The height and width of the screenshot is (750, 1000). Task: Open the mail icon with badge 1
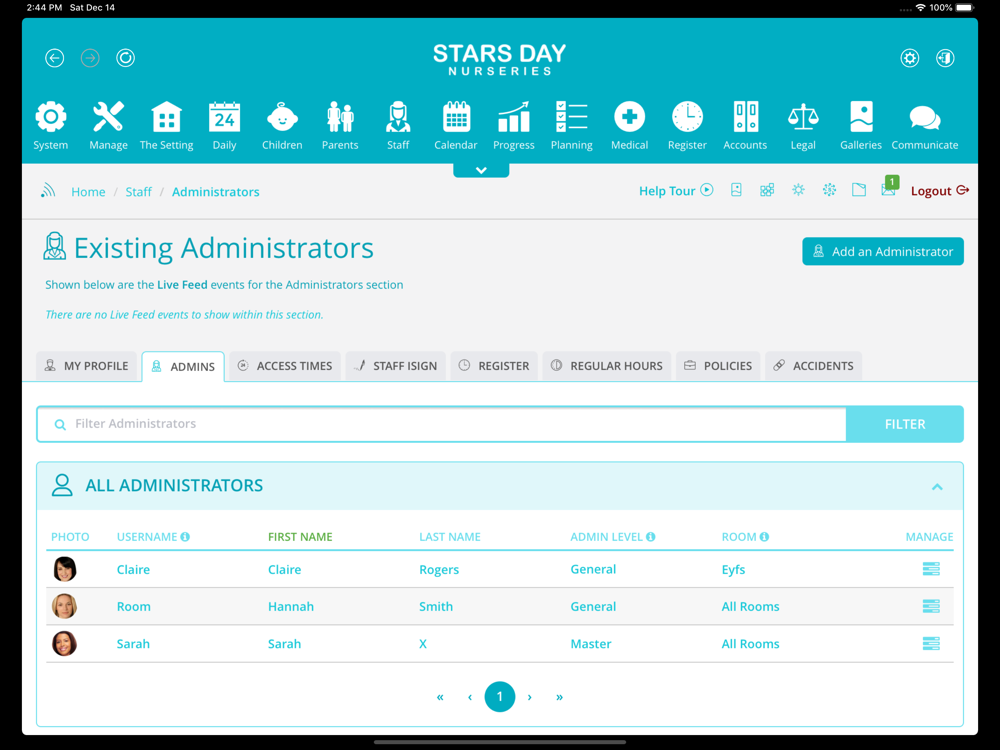890,187
